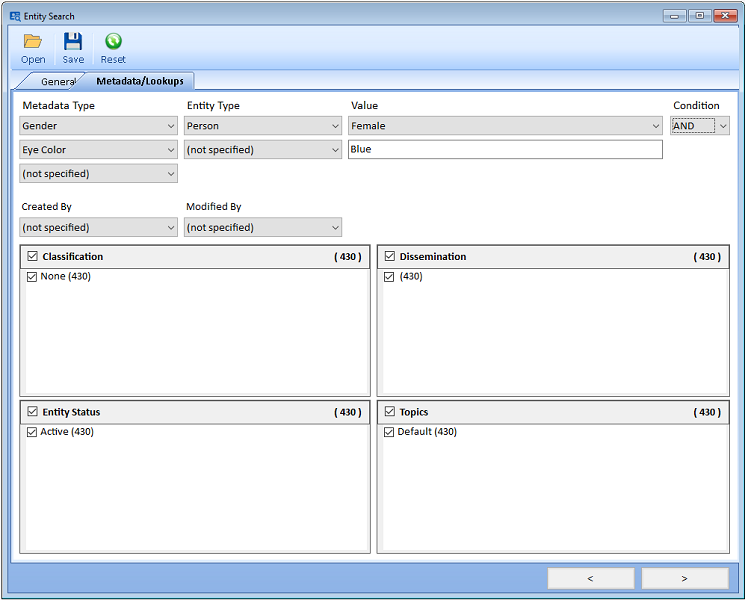The width and height of the screenshot is (745, 600).
Task: Uncheck the Default (430) topic checkbox
Action: [389, 432]
